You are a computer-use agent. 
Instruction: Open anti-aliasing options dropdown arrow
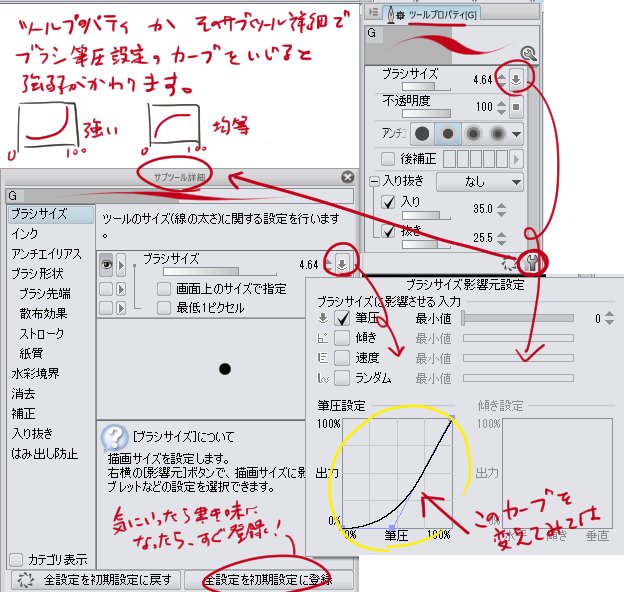pos(517,134)
